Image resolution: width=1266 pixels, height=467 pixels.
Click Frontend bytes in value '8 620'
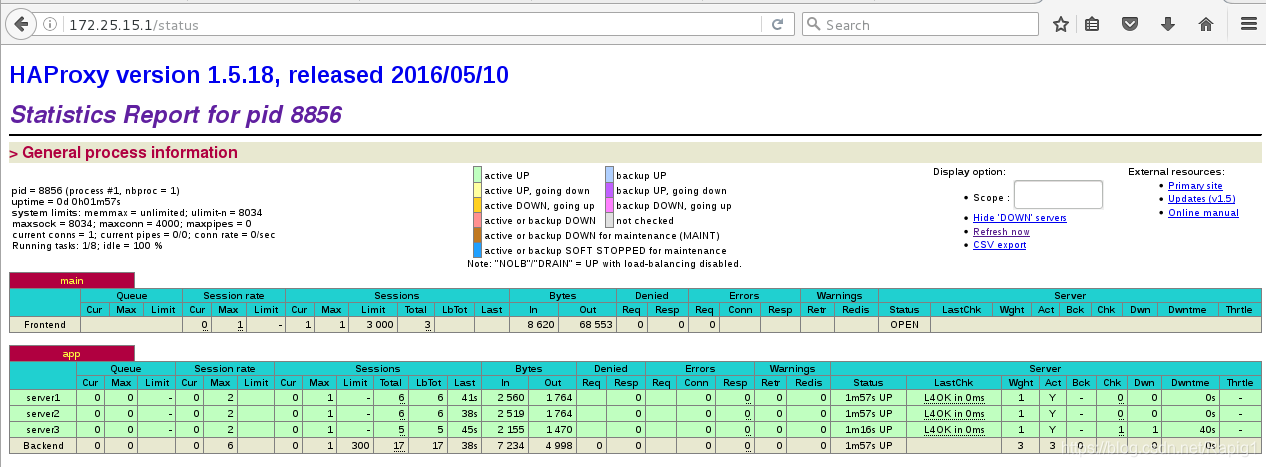(541, 325)
